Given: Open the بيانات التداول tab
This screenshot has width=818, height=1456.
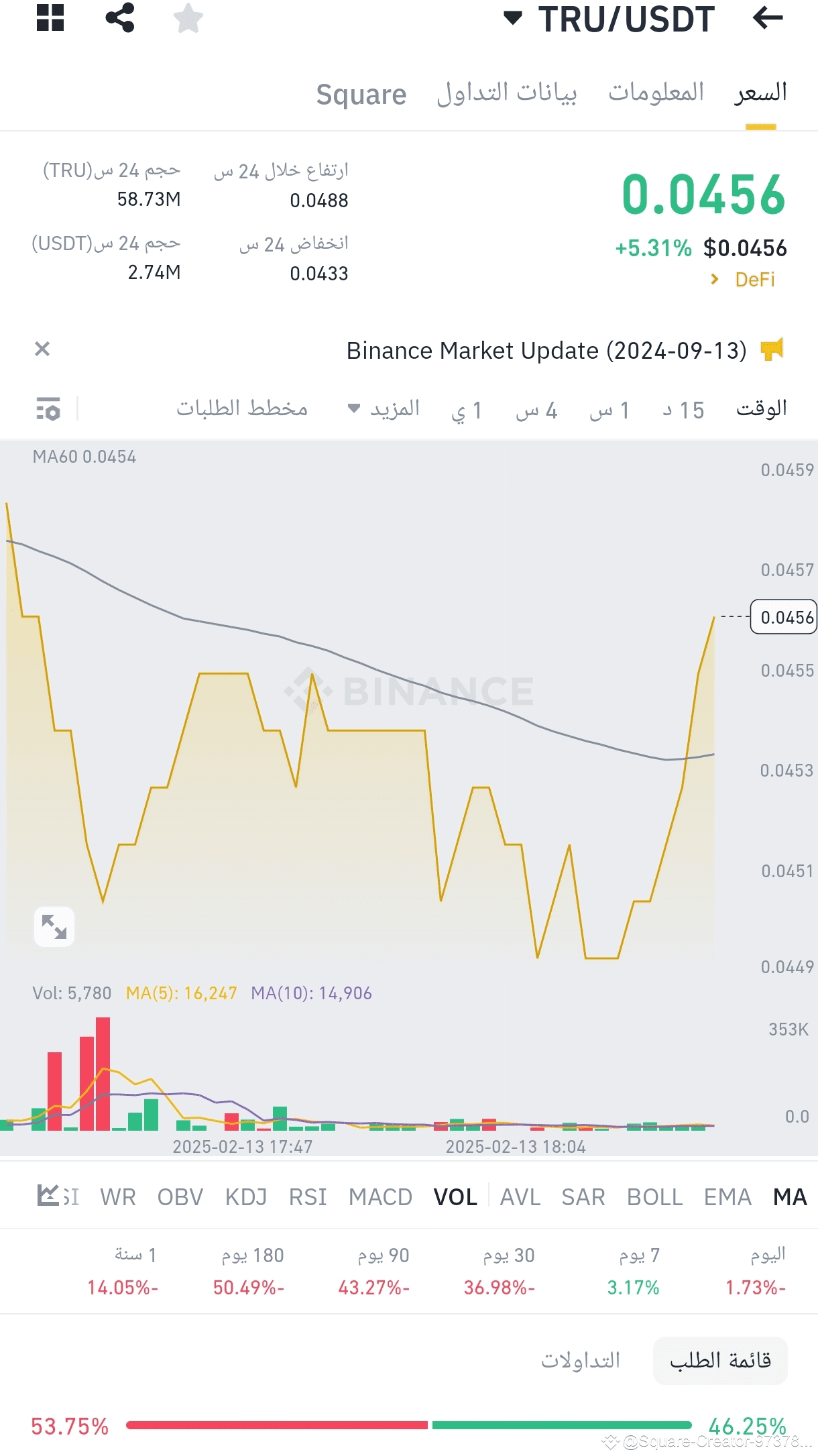Looking at the screenshot, I should [504, 94].
